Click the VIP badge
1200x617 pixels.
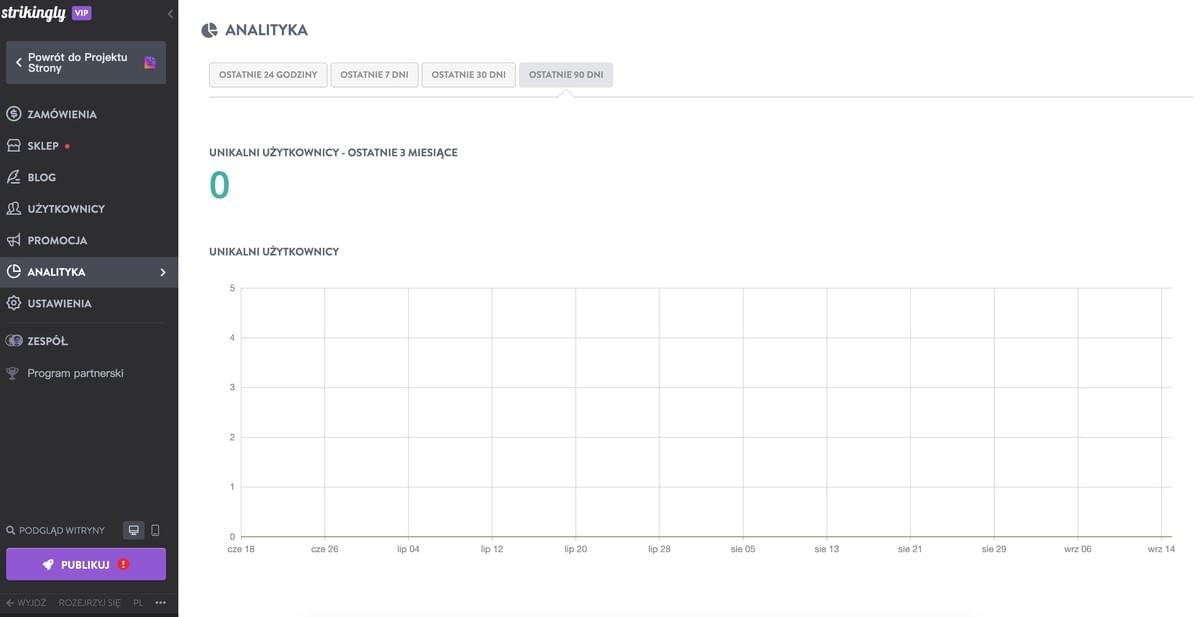point(82,13)
